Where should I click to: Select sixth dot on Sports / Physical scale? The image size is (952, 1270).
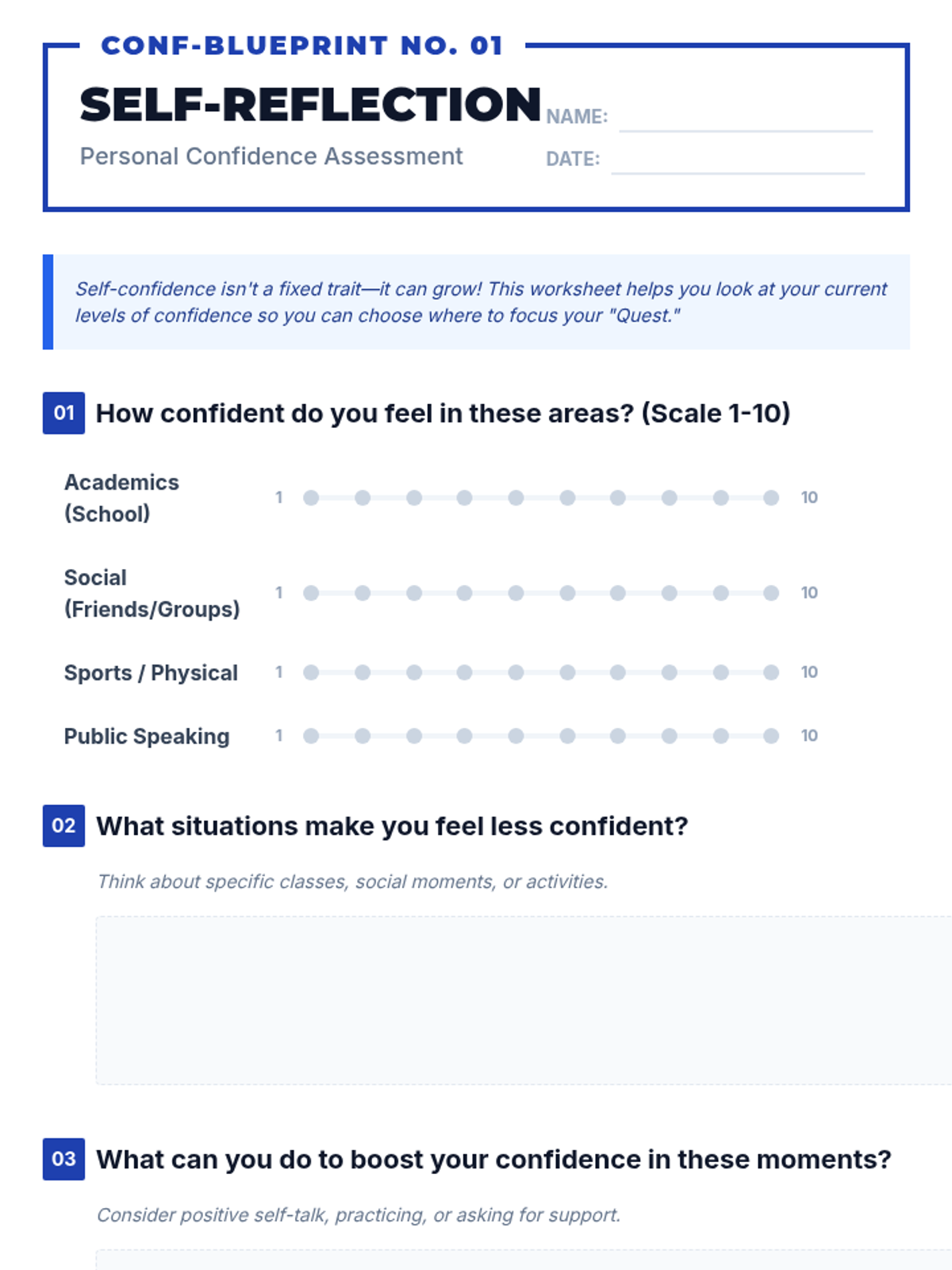click(x=567, y=672)
